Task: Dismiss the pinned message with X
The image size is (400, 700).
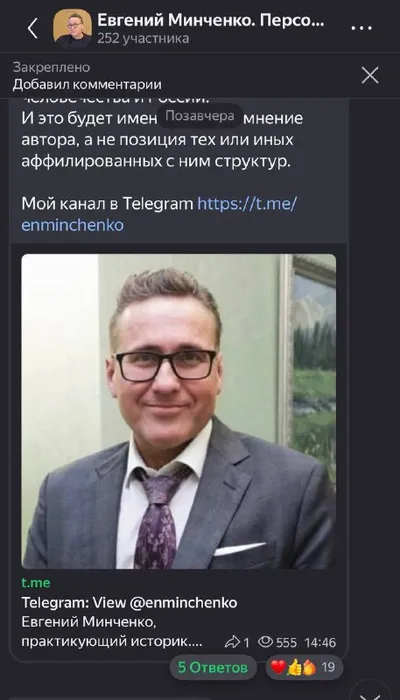Action: (x=370, y=75)
